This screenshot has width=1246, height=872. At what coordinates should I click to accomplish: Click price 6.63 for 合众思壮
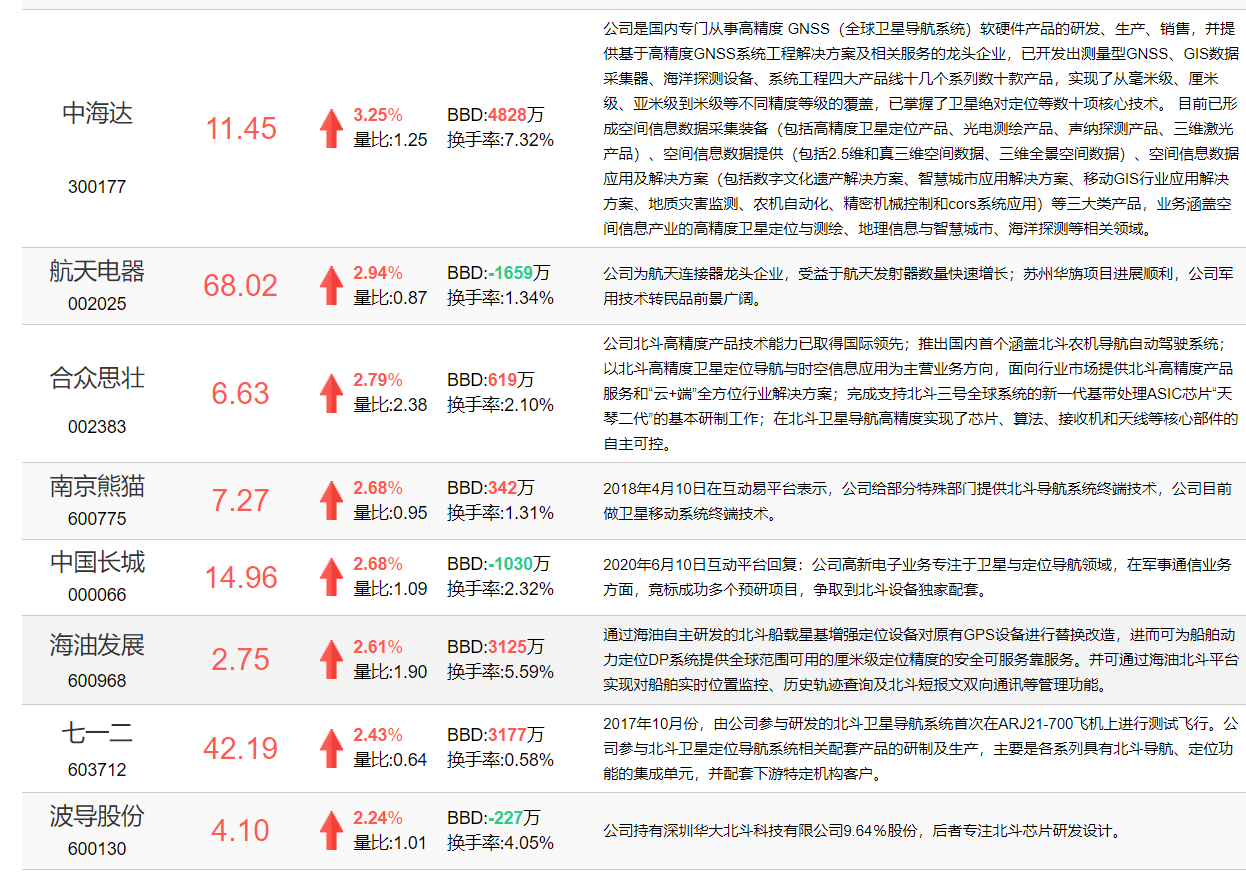coord(241,393)
